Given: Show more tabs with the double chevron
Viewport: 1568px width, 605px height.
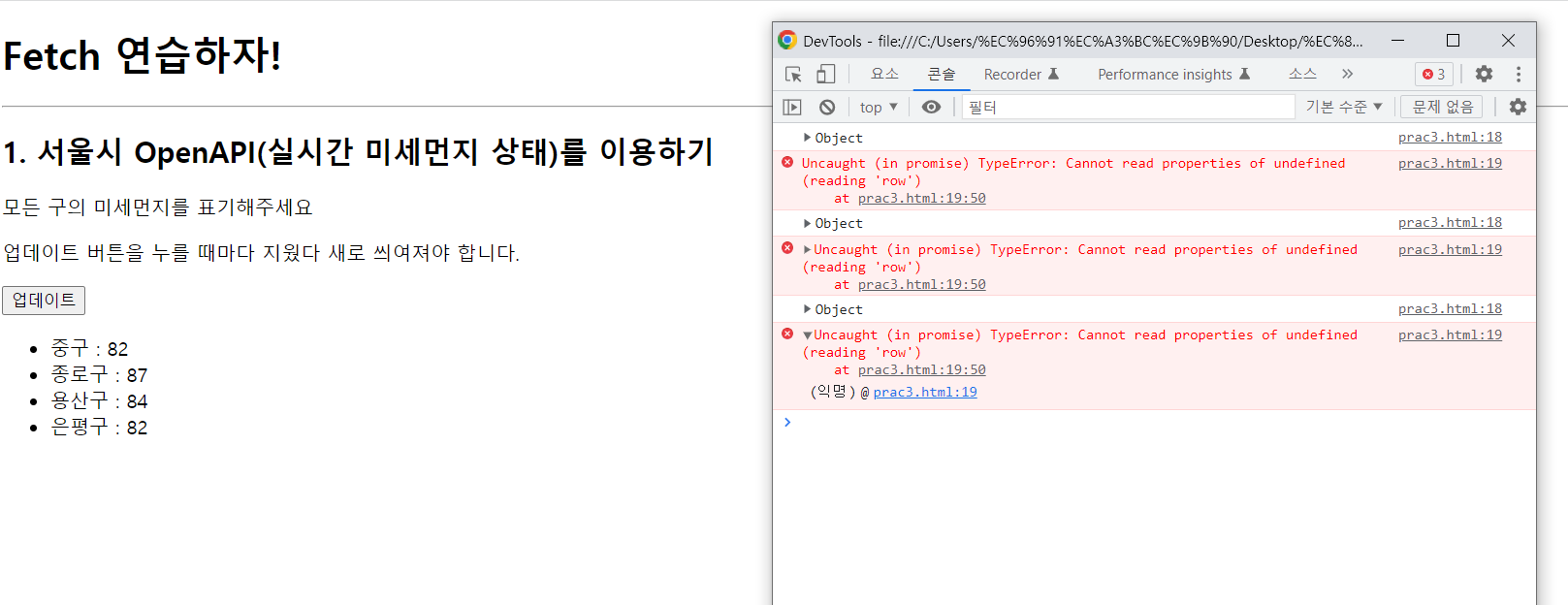Looking at the screenshot, I should click(1347, 74).
